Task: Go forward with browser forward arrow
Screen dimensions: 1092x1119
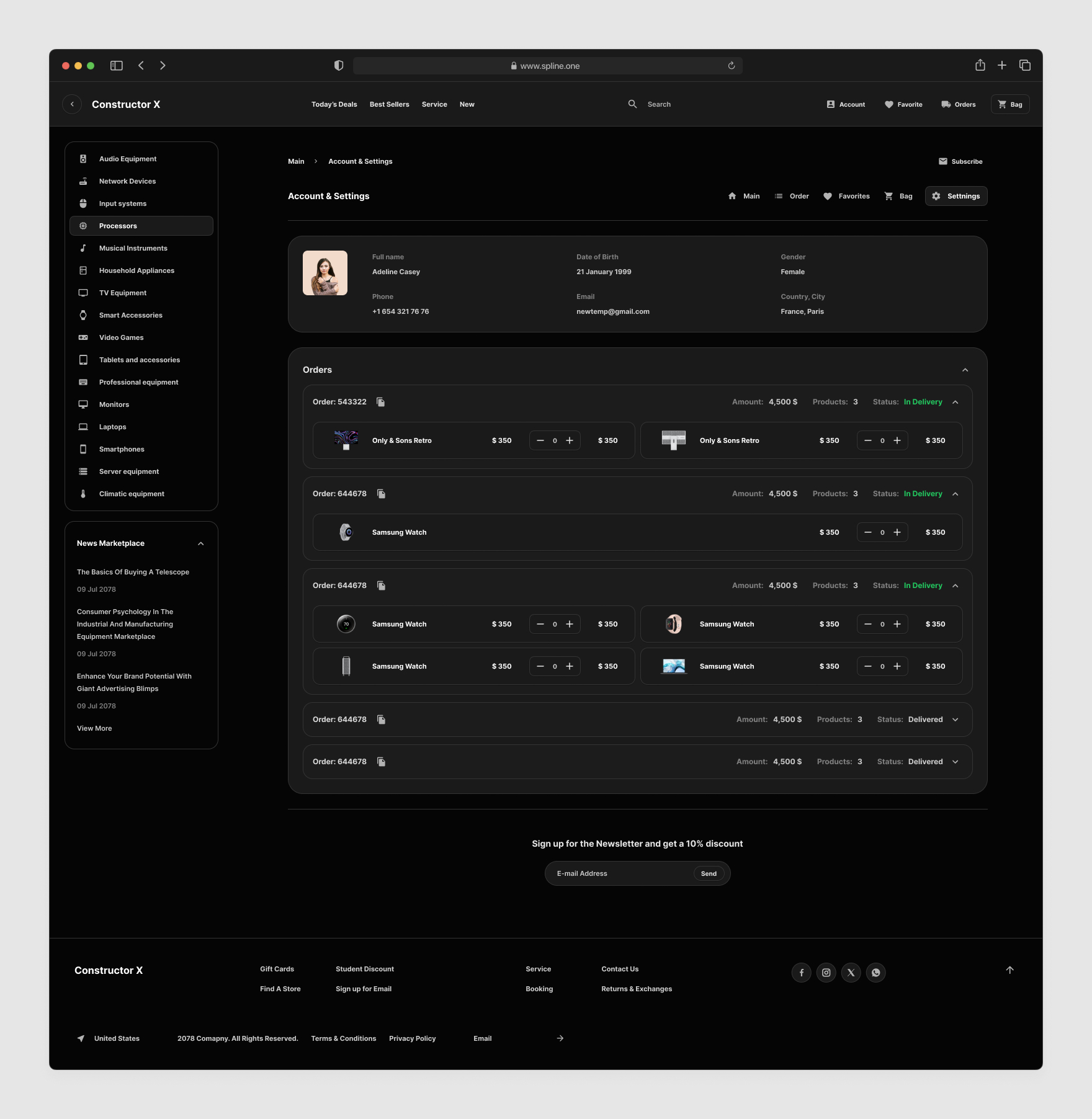Action: coord(163,66)
